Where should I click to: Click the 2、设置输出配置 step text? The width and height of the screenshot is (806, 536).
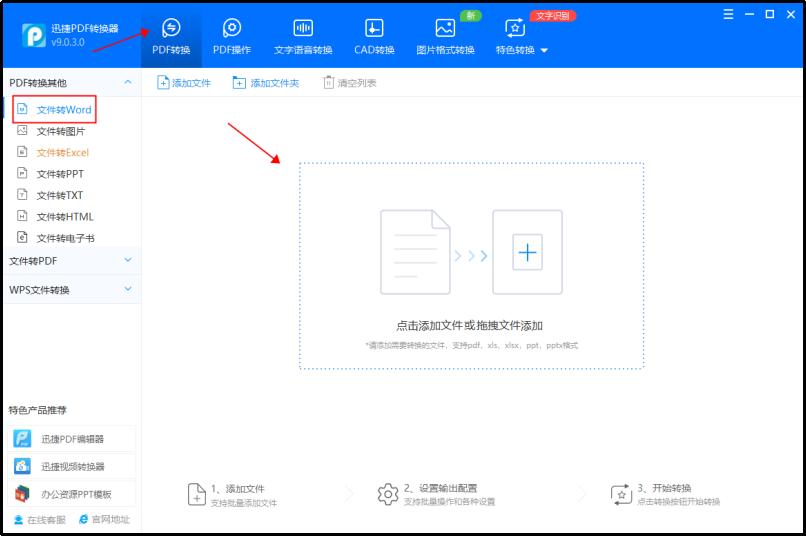(x=440, y=488)
